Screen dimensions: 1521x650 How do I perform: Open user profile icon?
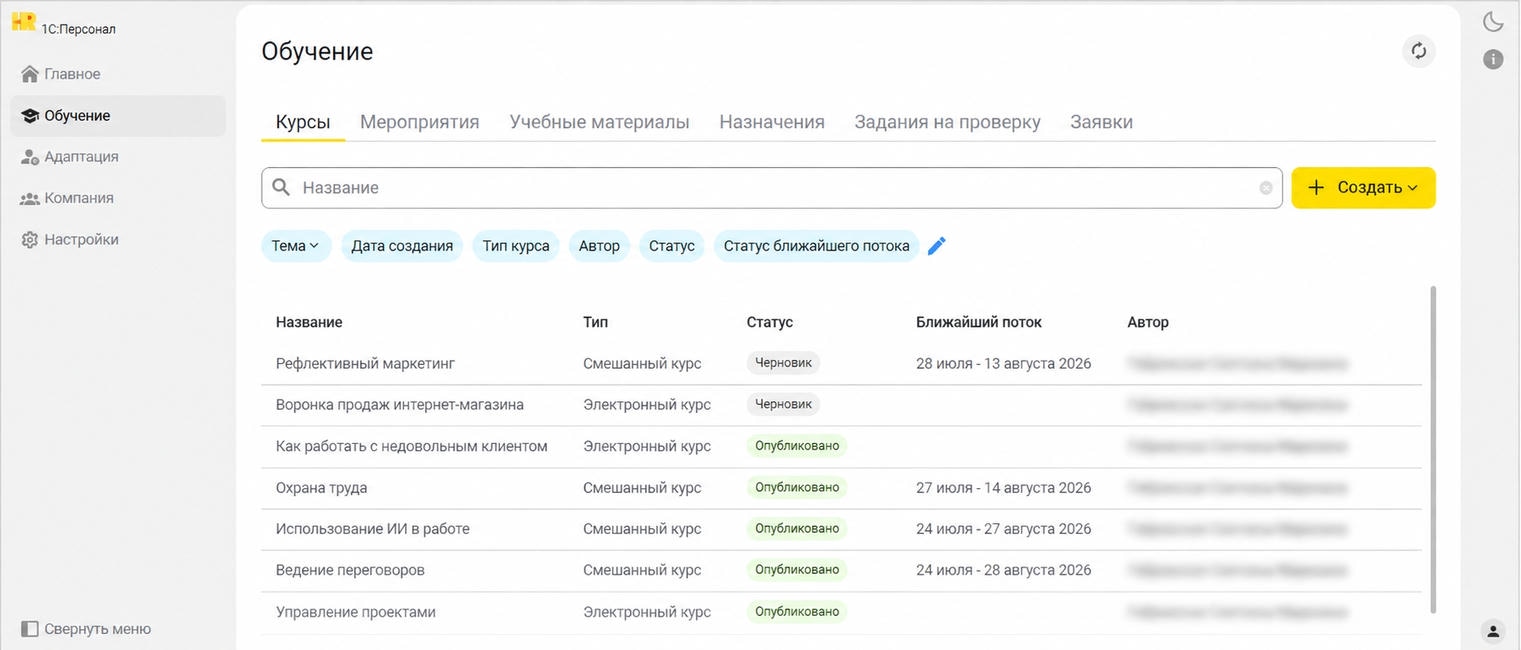[x=1493, y=631]
